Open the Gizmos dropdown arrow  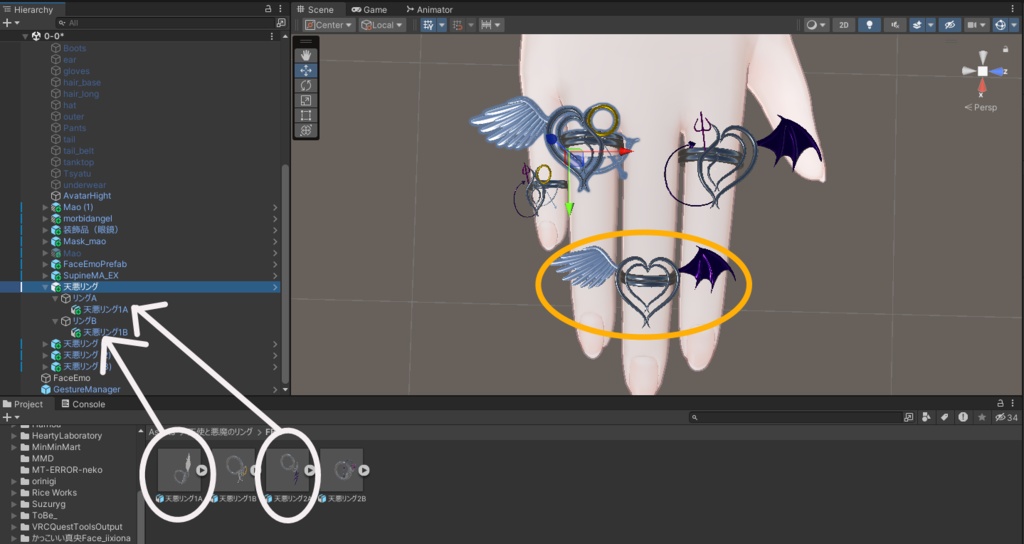[x=1014, y=25]
